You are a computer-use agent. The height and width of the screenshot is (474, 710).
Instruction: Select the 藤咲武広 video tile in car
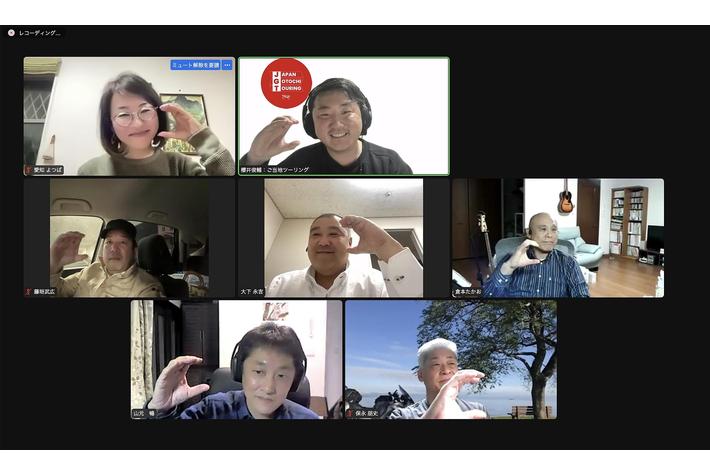(x=129, y=237)
